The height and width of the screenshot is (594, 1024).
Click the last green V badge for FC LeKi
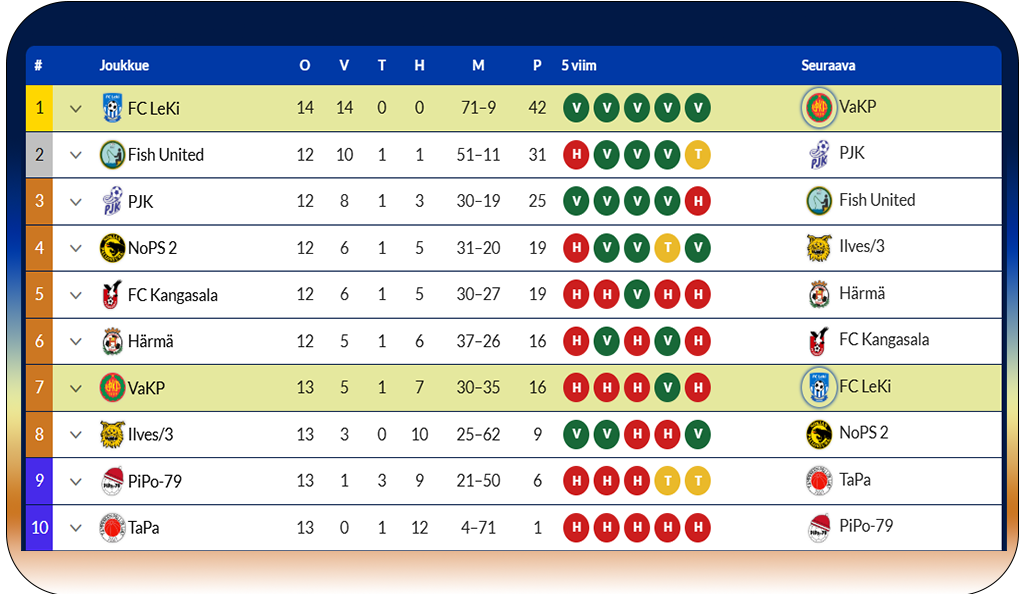(697, 108)
